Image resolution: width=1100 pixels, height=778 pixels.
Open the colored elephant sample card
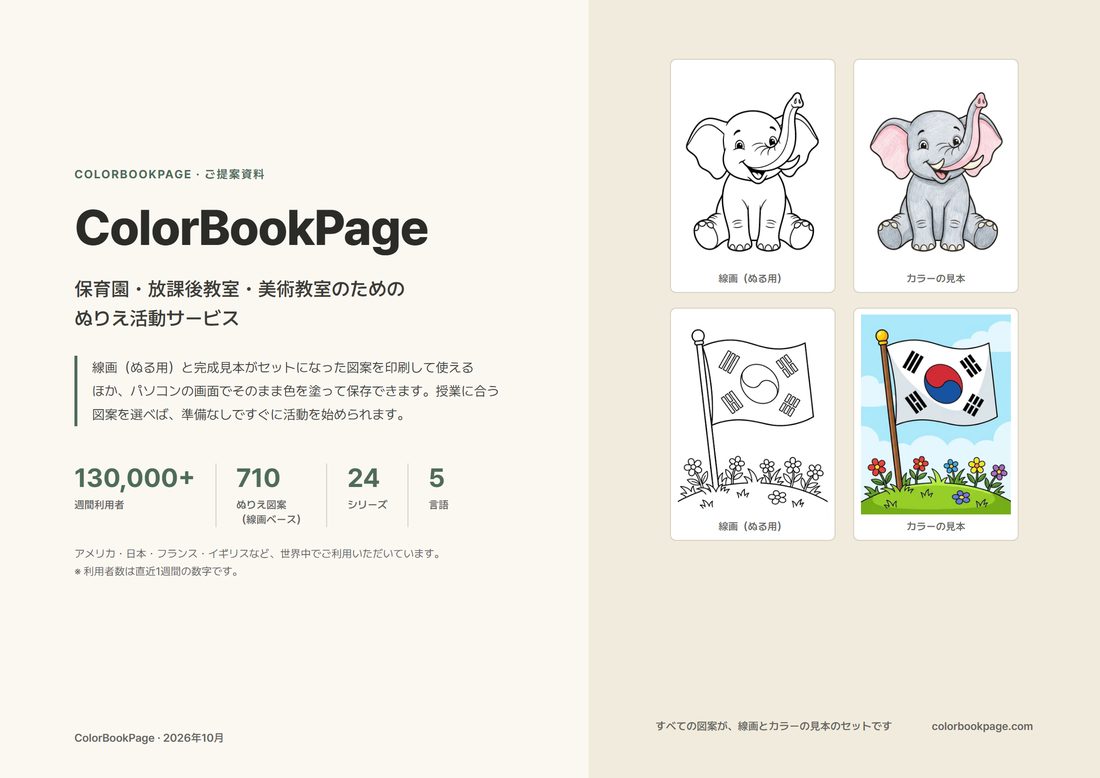(x=935, y=176)
